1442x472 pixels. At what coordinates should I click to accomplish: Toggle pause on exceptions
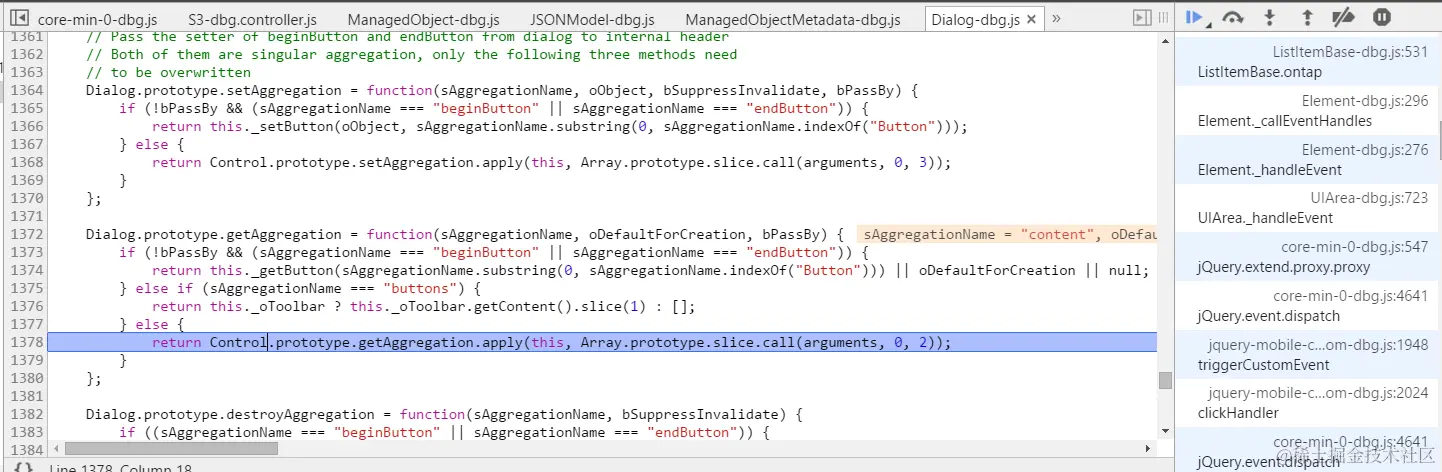1381,18
